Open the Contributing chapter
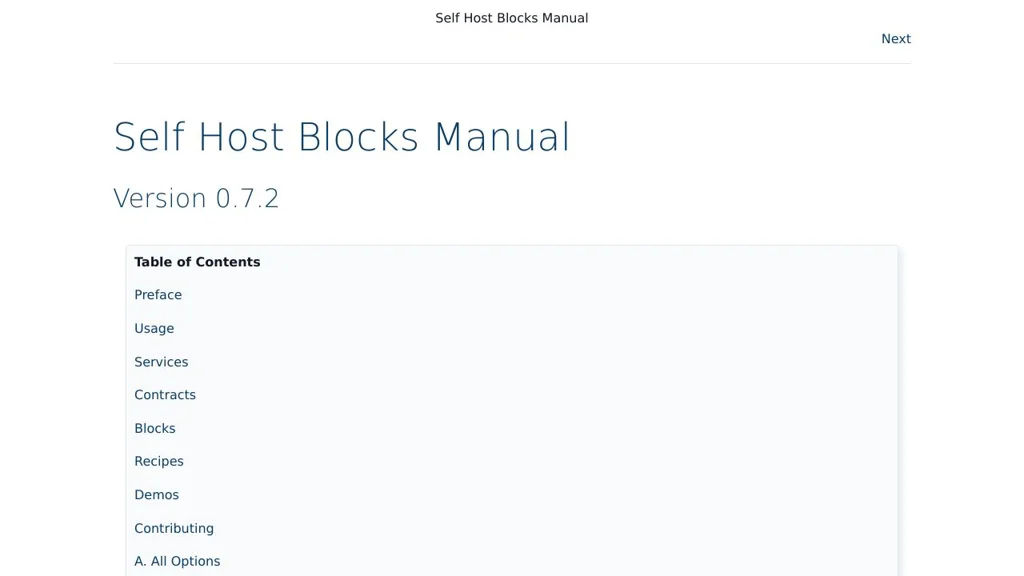Screen dimensions: 1024x576 tap(174, 528)
